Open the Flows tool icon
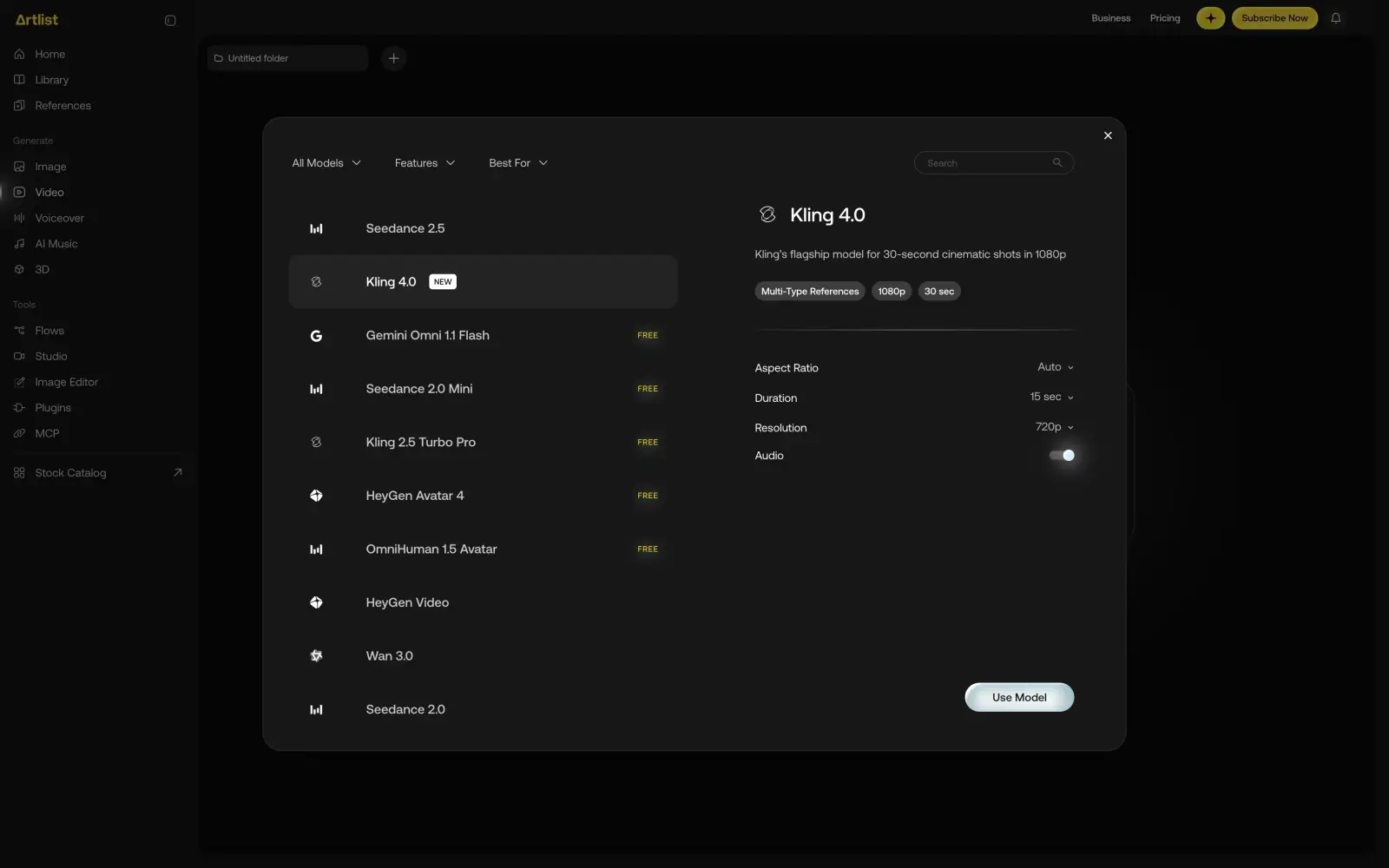The width and height of the screenshot is (1389, 868). (19, 331)
